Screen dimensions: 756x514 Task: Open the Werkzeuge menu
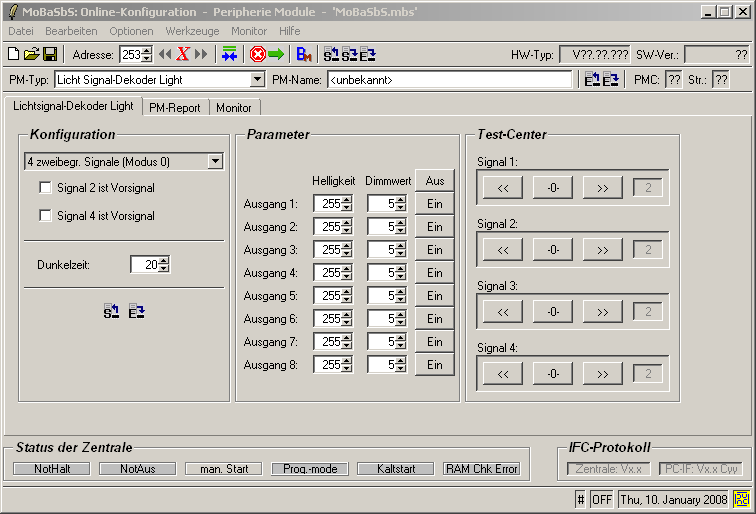point(192,31)
